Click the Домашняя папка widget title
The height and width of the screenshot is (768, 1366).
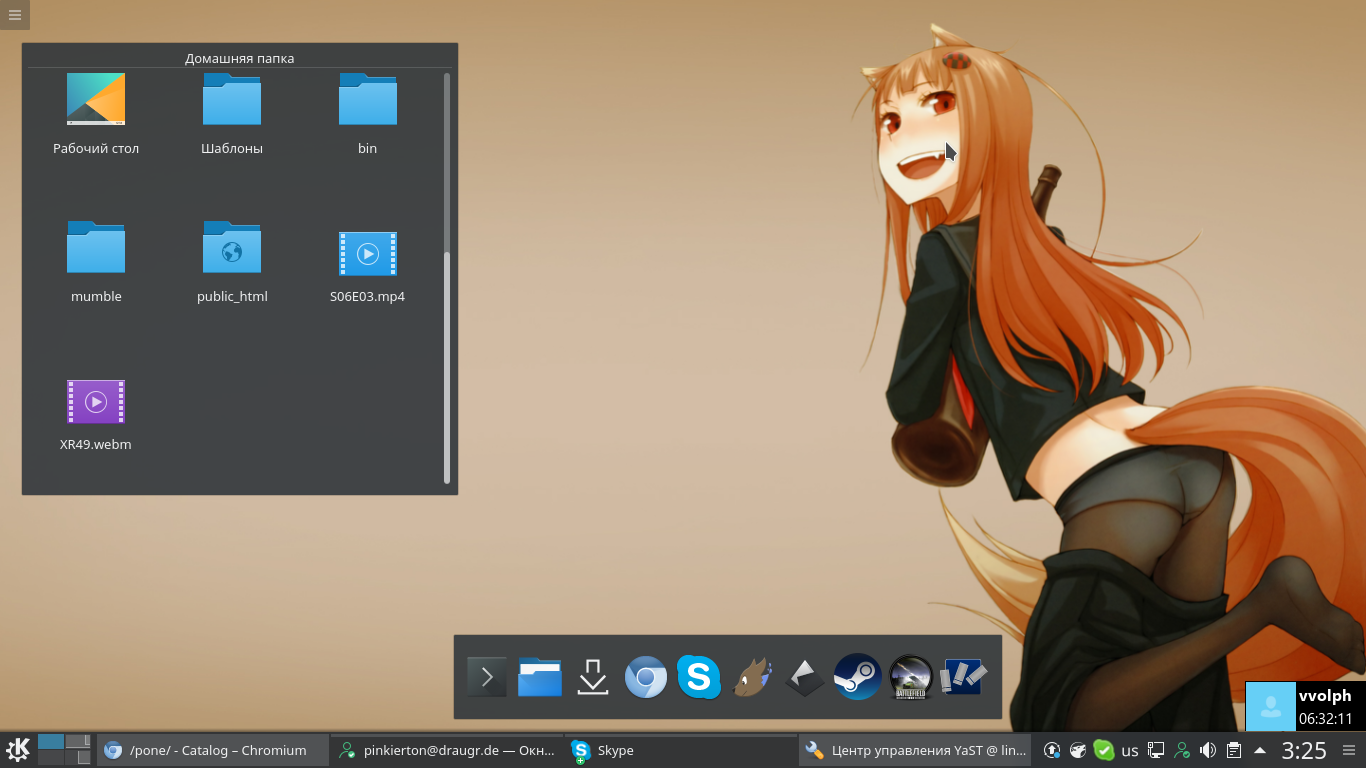pyautogui.click(x=240, y=58)
